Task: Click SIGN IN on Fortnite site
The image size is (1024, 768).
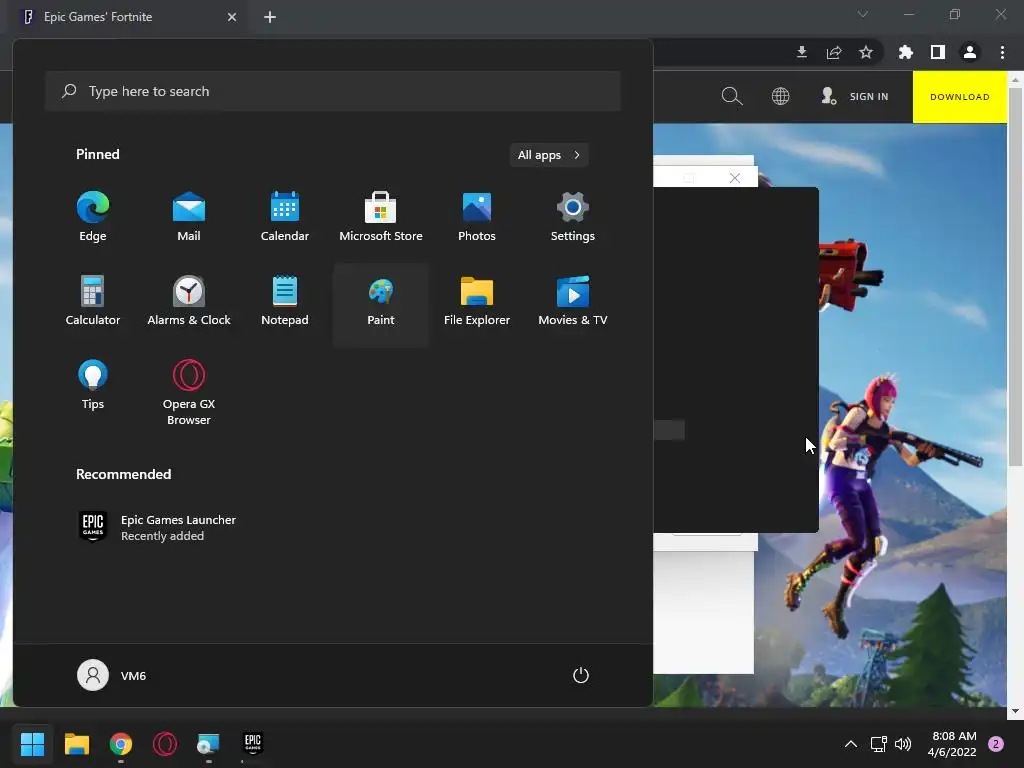Action: (855, 97)
